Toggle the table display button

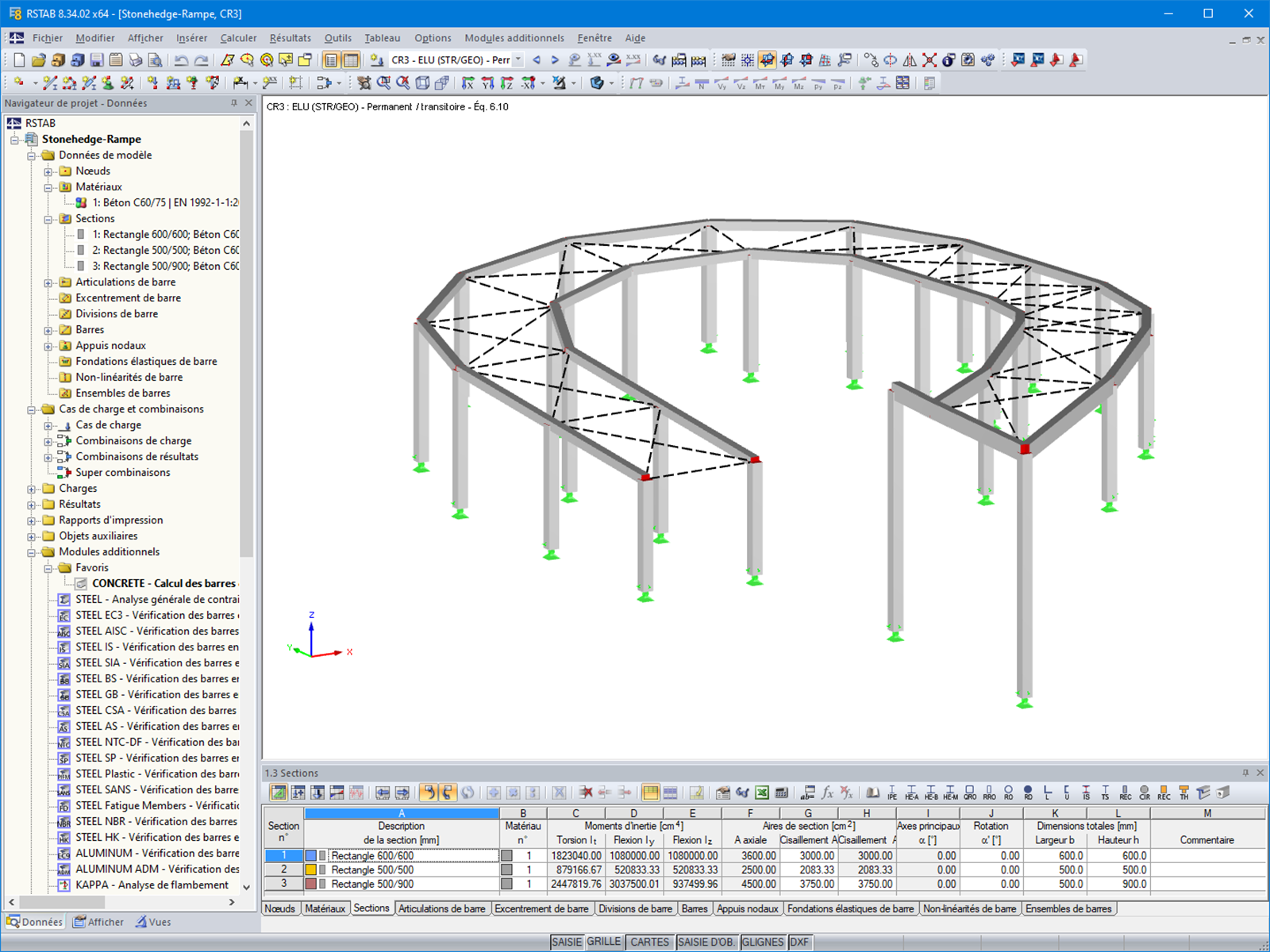click(x=350, y=59)
